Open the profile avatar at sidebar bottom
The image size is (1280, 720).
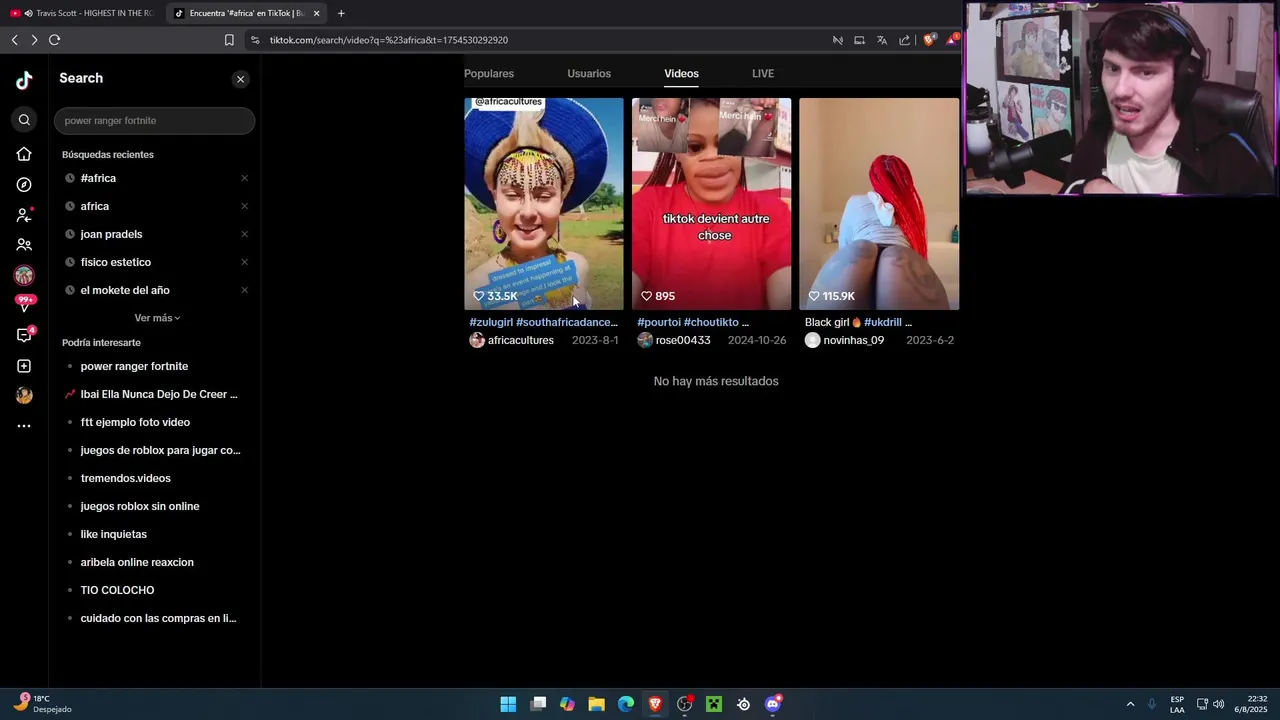coord(24,395)
